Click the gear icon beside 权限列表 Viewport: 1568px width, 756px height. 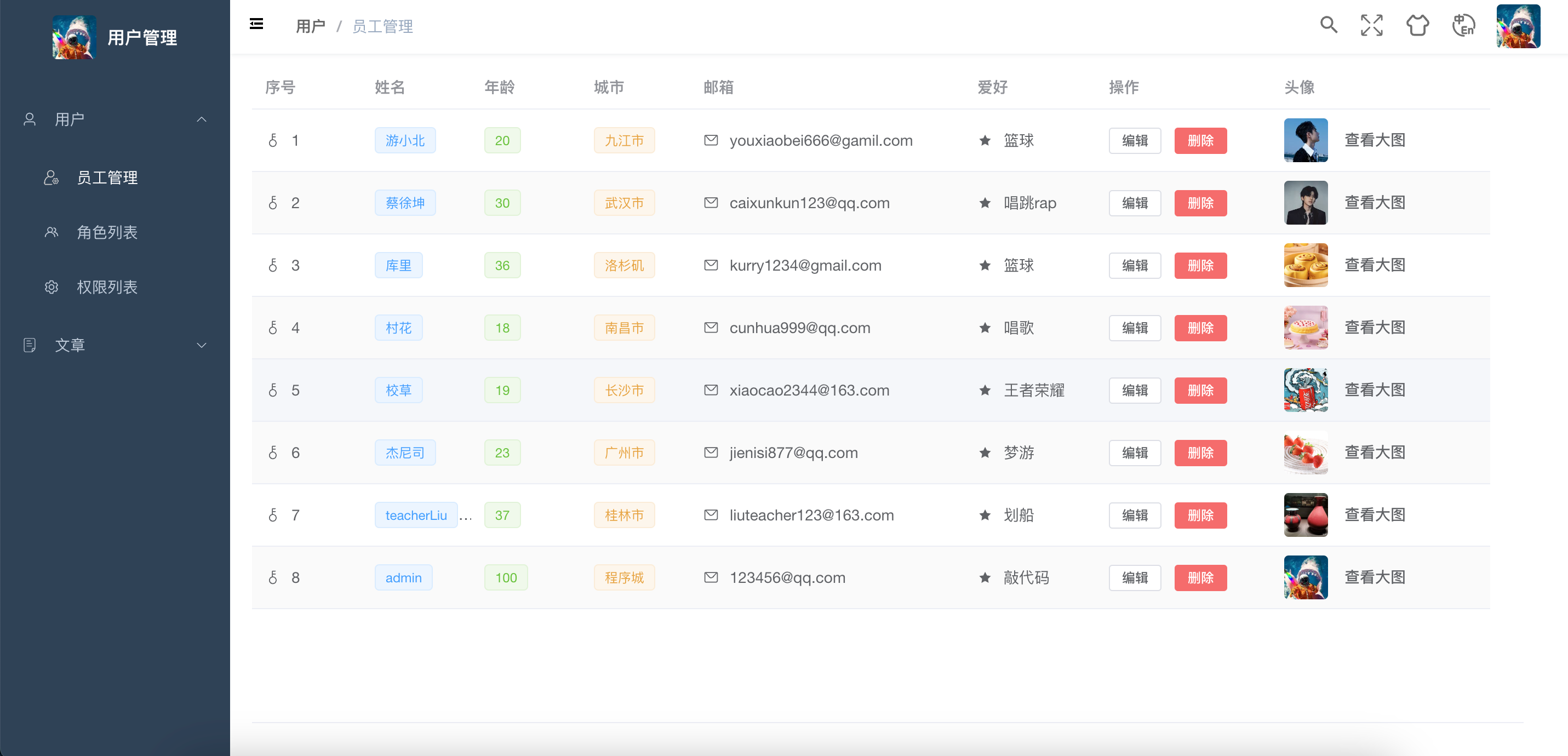click(51, 287)
